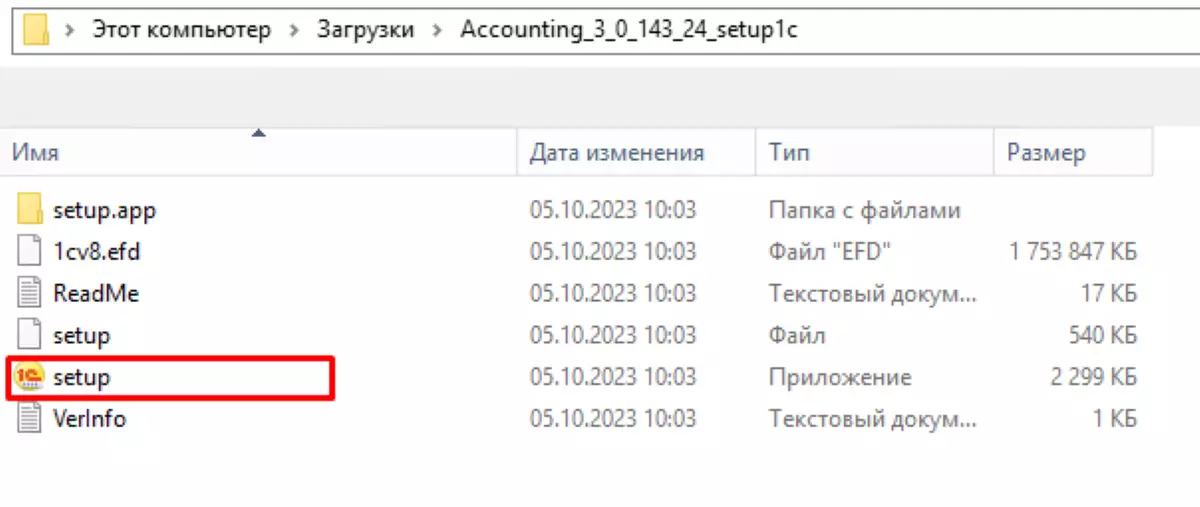Select the ReadMe file name
Image resolution: width=1200 pixels, height=507 pixels.
[96, 293]
